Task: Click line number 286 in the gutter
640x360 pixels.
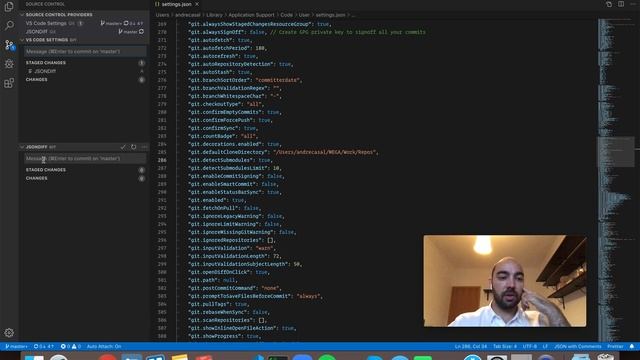Action: [x=162, y=160]
